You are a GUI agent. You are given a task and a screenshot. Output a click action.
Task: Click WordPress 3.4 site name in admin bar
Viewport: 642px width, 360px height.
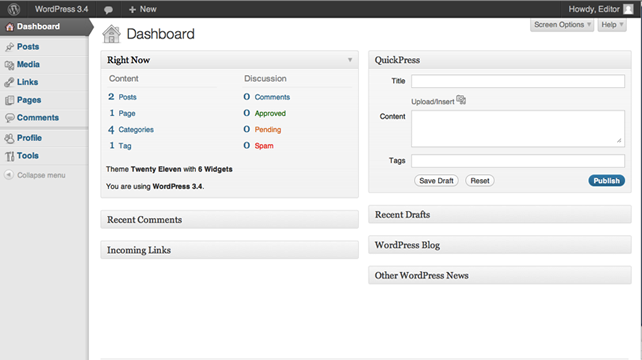[61, 9]
